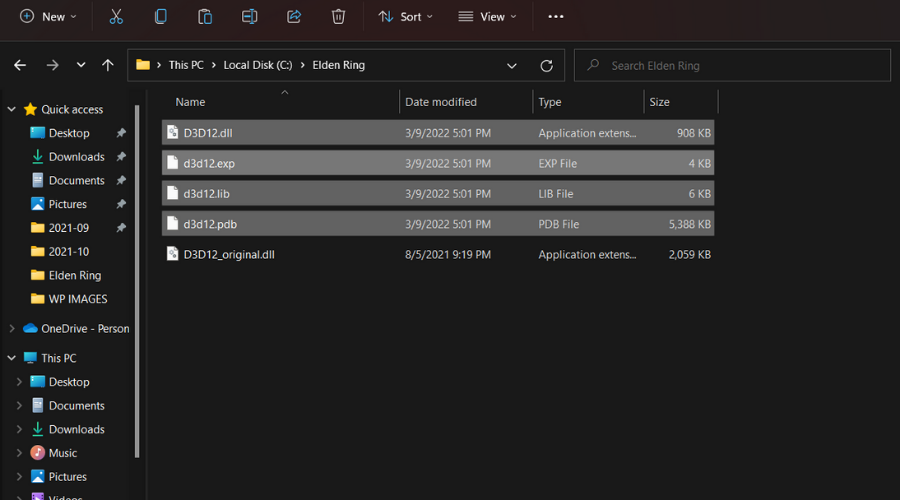Open the View dropdown menu
This screenshot has width=900, height=500.
tap(487, 17)
